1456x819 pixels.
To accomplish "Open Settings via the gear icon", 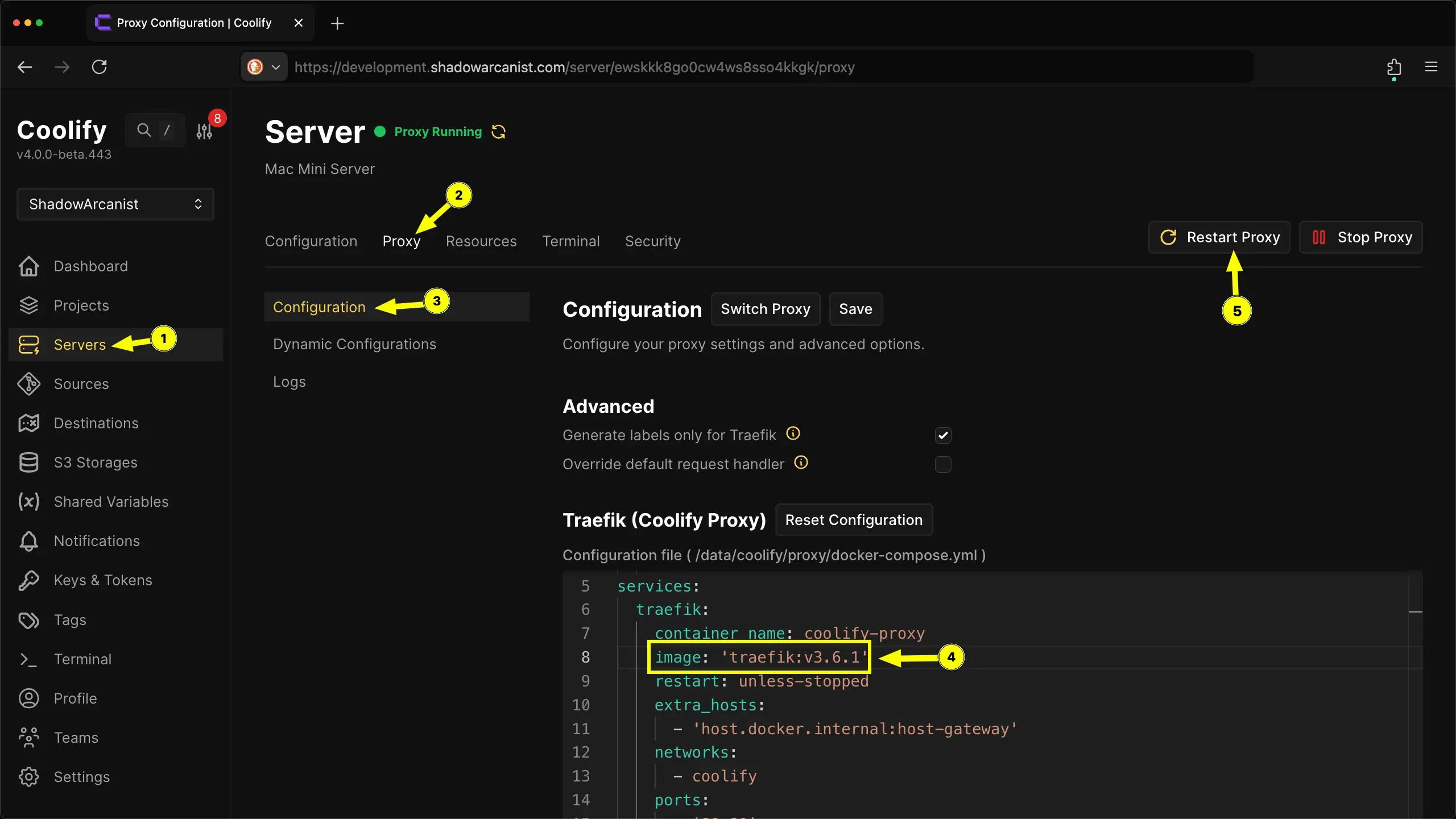I will pos(28,776).
